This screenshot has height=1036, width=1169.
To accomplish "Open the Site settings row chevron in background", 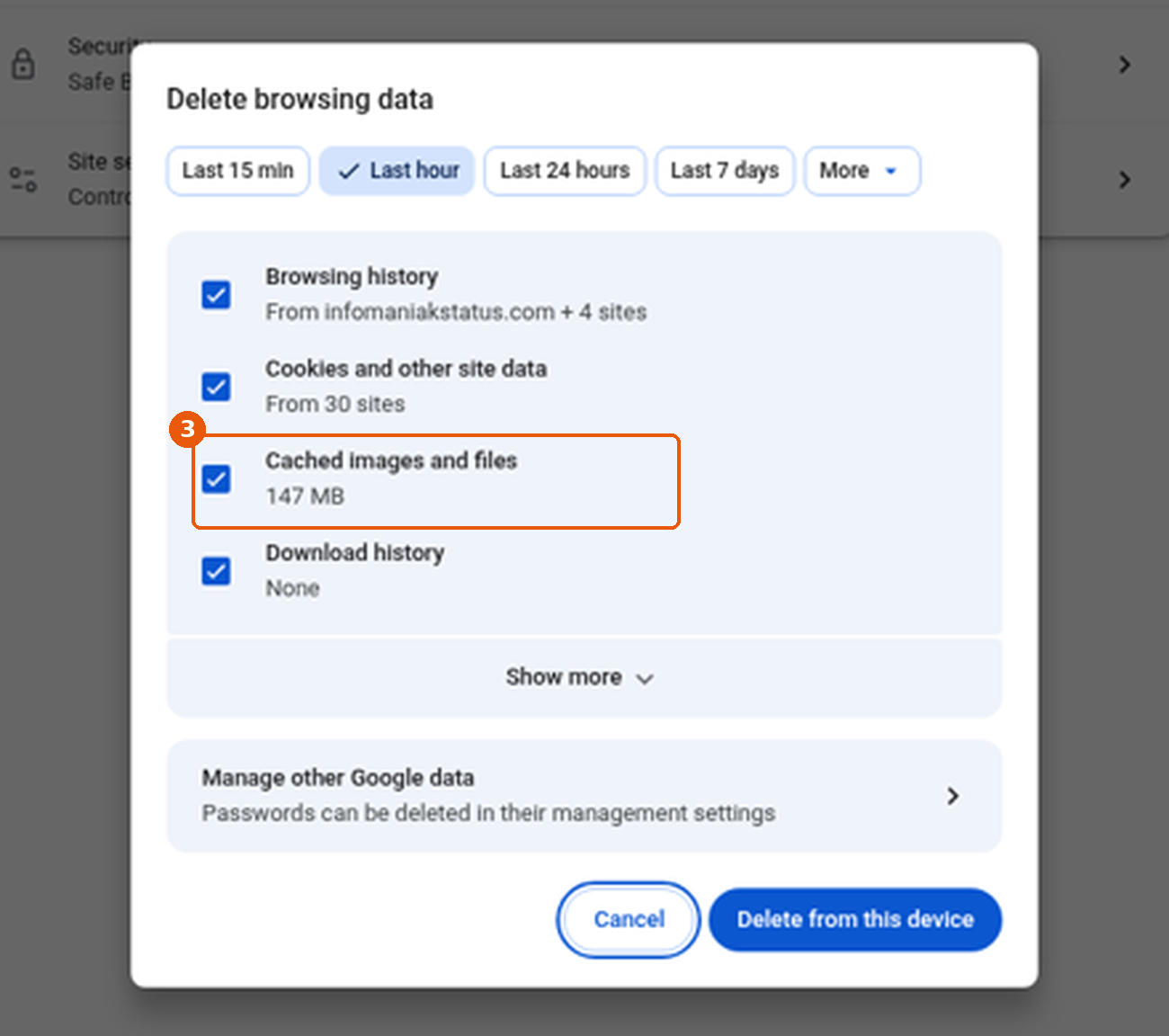I will (x=1124, y=180).
